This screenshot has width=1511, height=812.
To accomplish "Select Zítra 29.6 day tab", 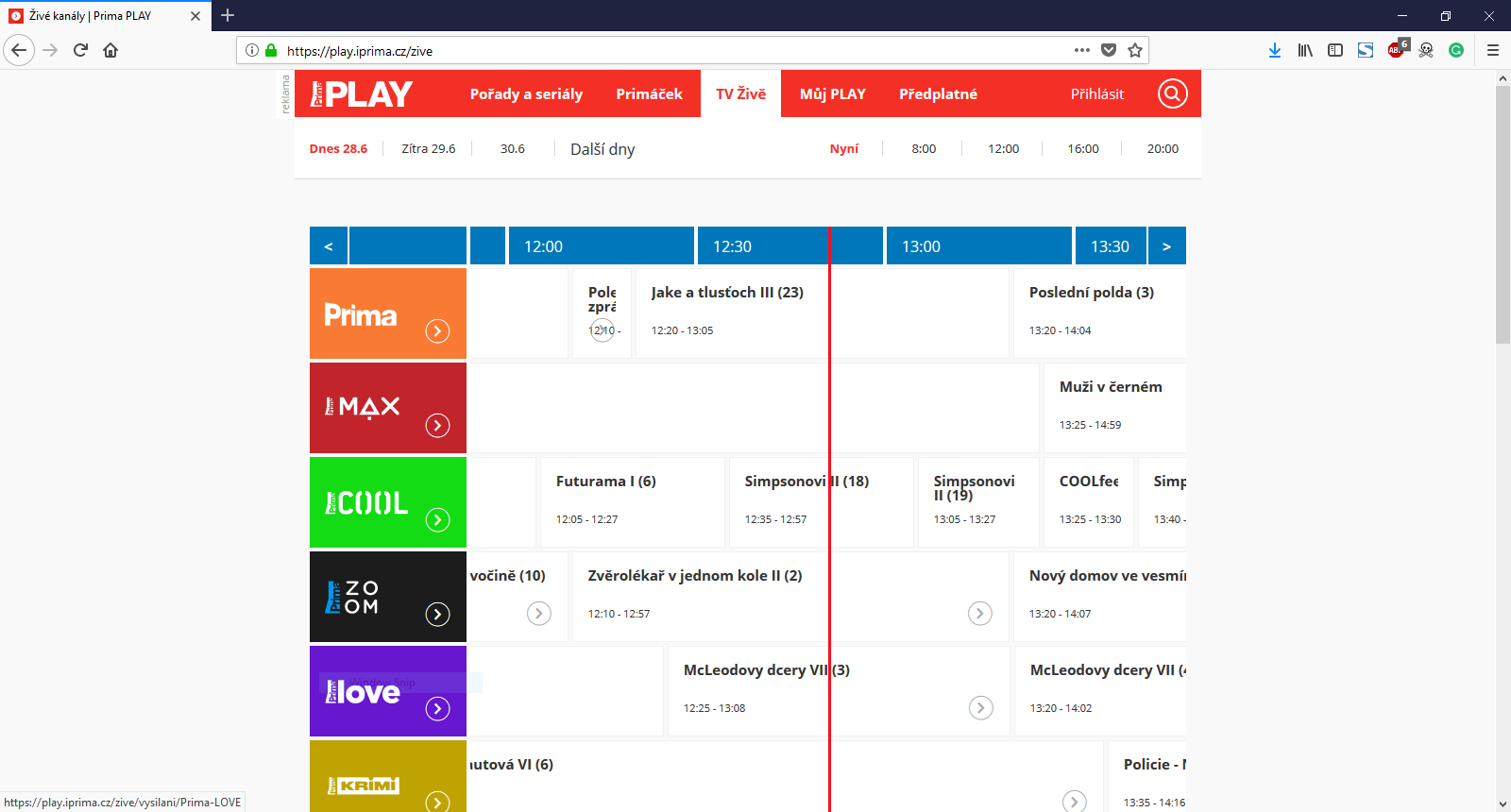I will tap(429, 148).
